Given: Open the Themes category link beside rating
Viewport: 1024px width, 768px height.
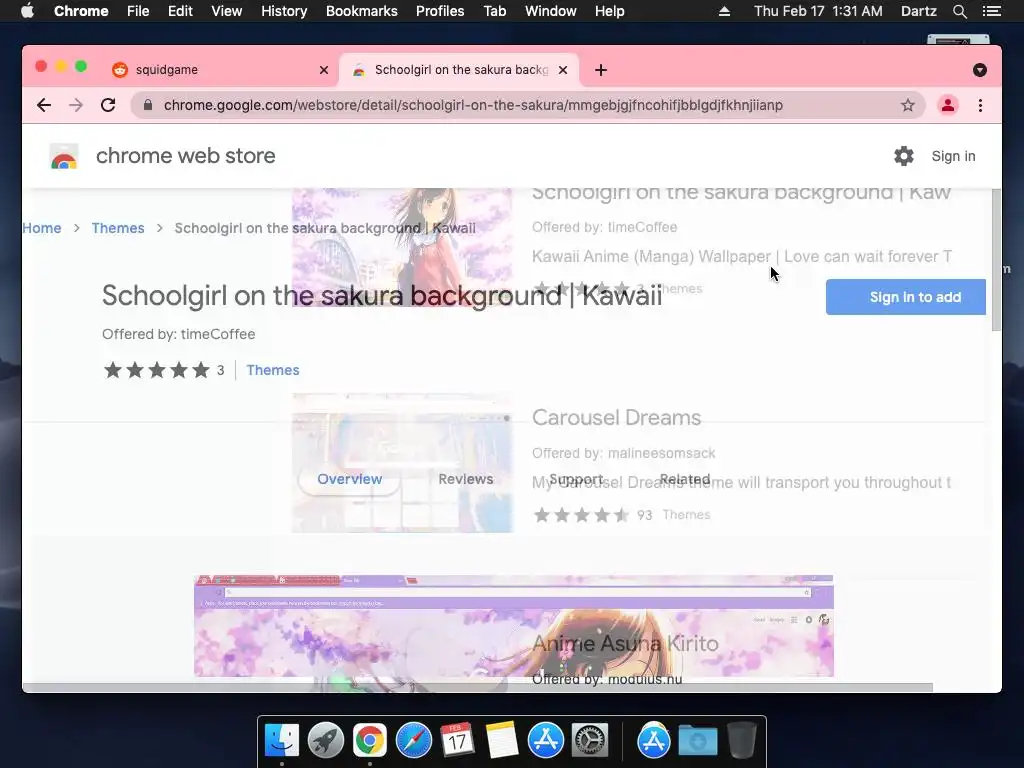Looking at the screenshot, I should point(273,370).
